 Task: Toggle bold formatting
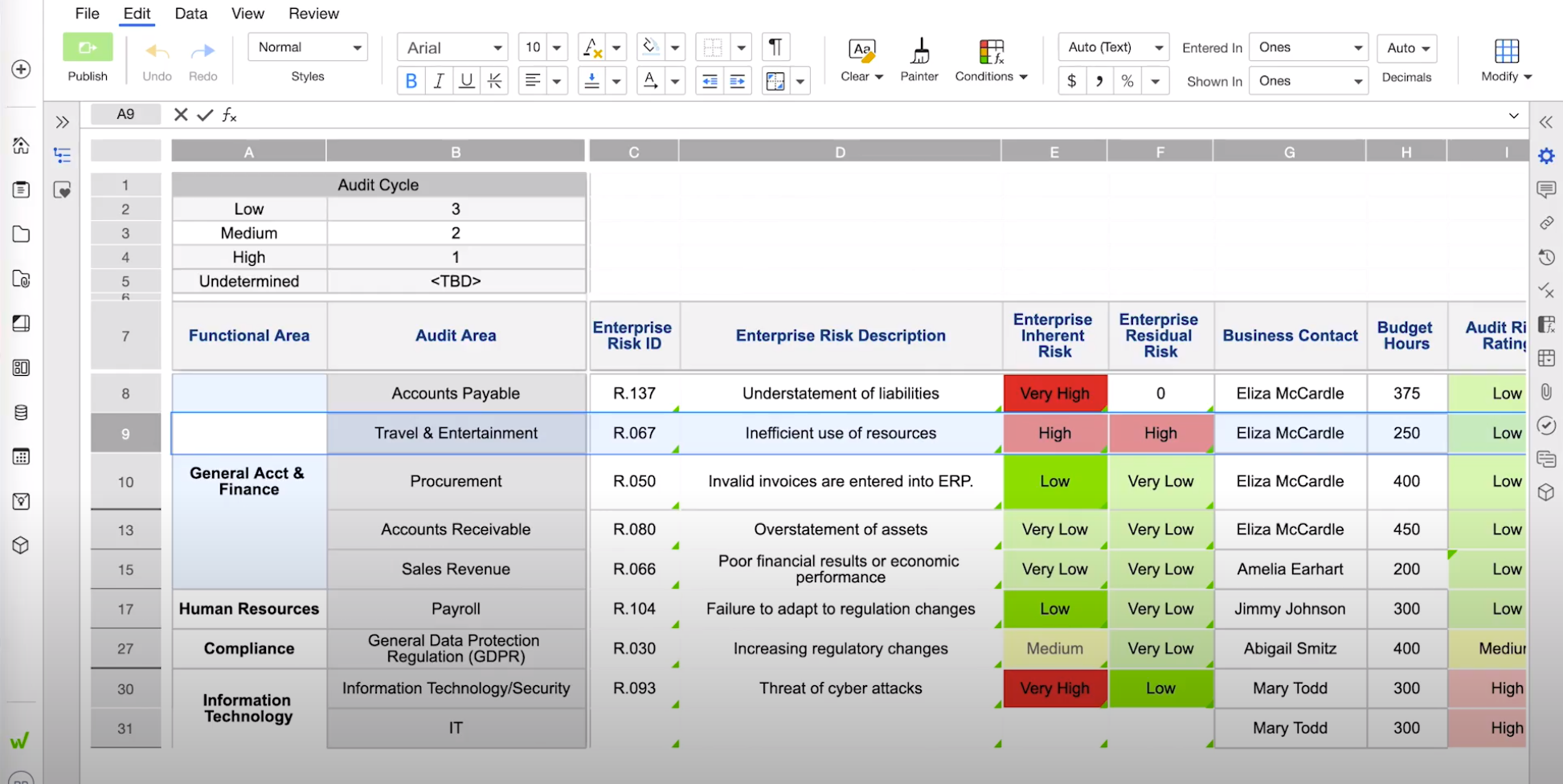411,81
